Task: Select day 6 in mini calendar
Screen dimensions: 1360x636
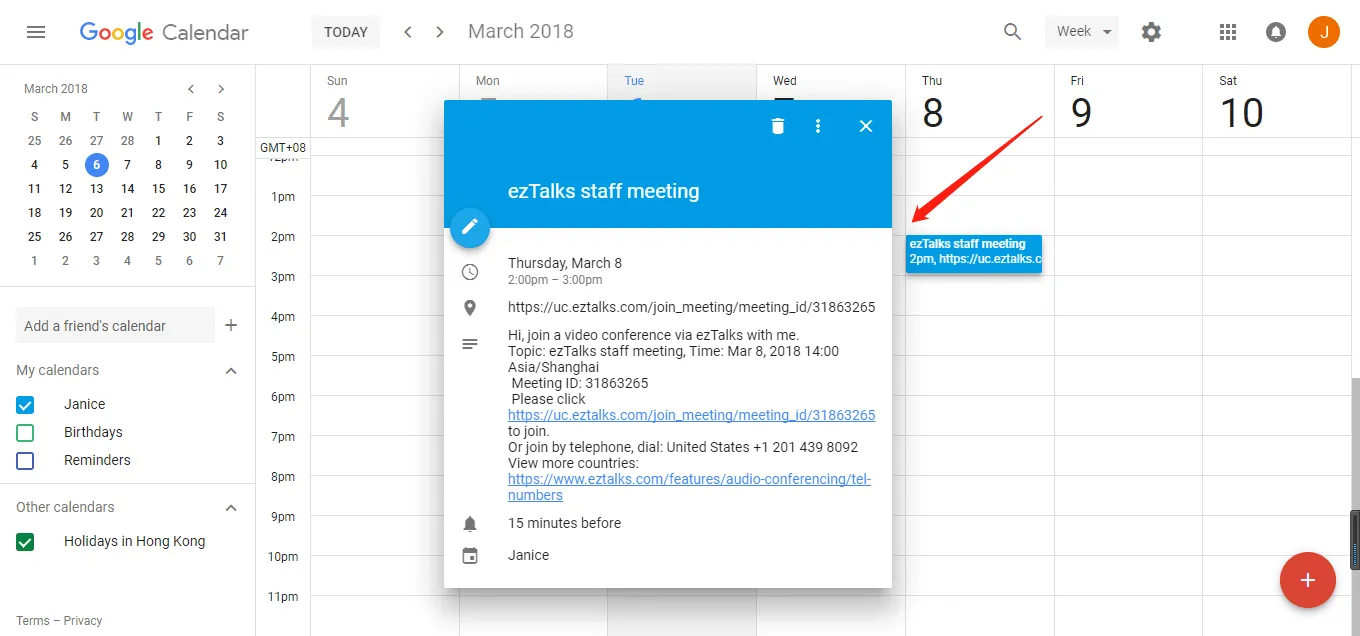Action: point(96,165)
